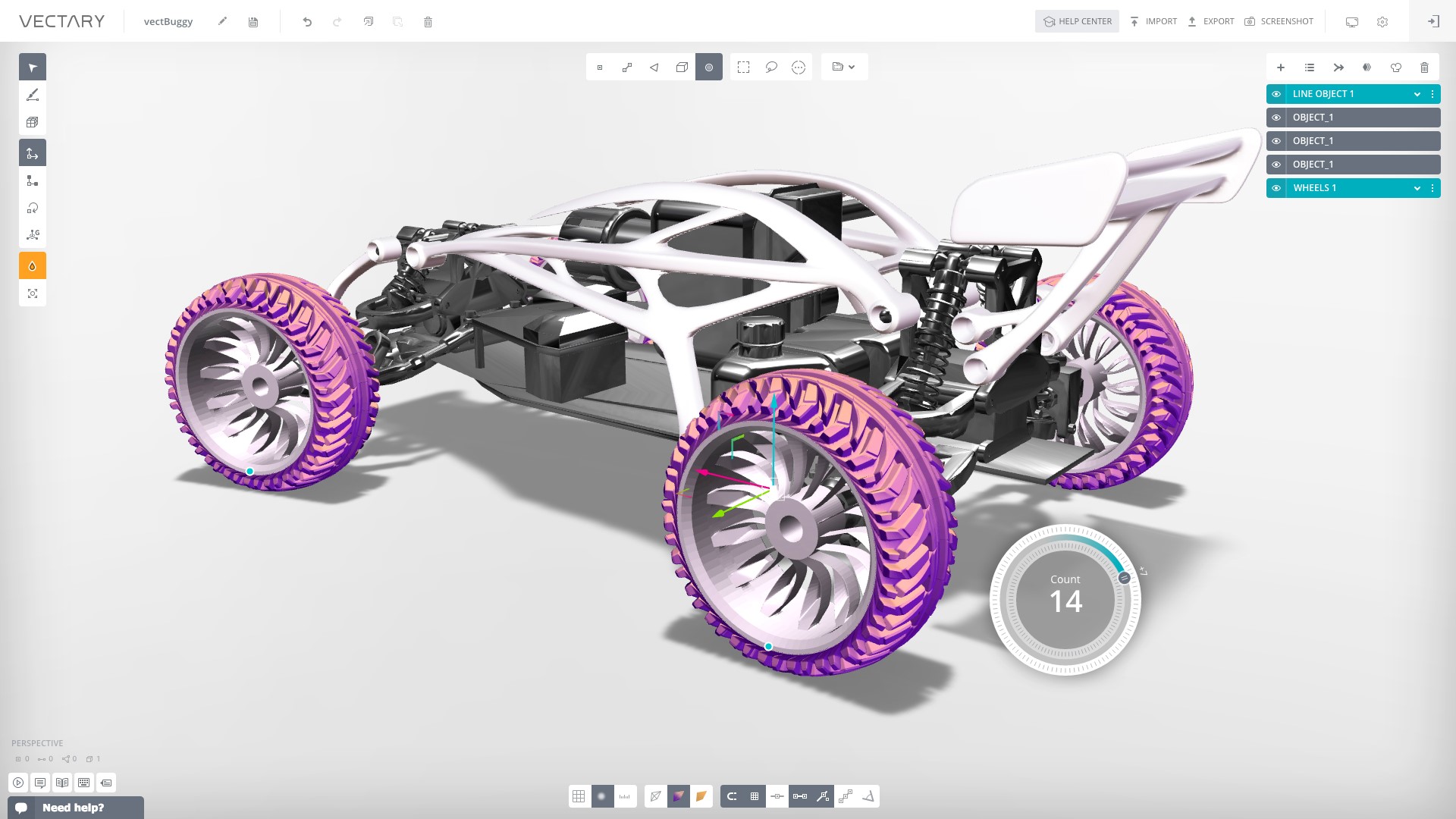
Task: Select the pen draw tool in left toolbar
Action: [33, 95]
